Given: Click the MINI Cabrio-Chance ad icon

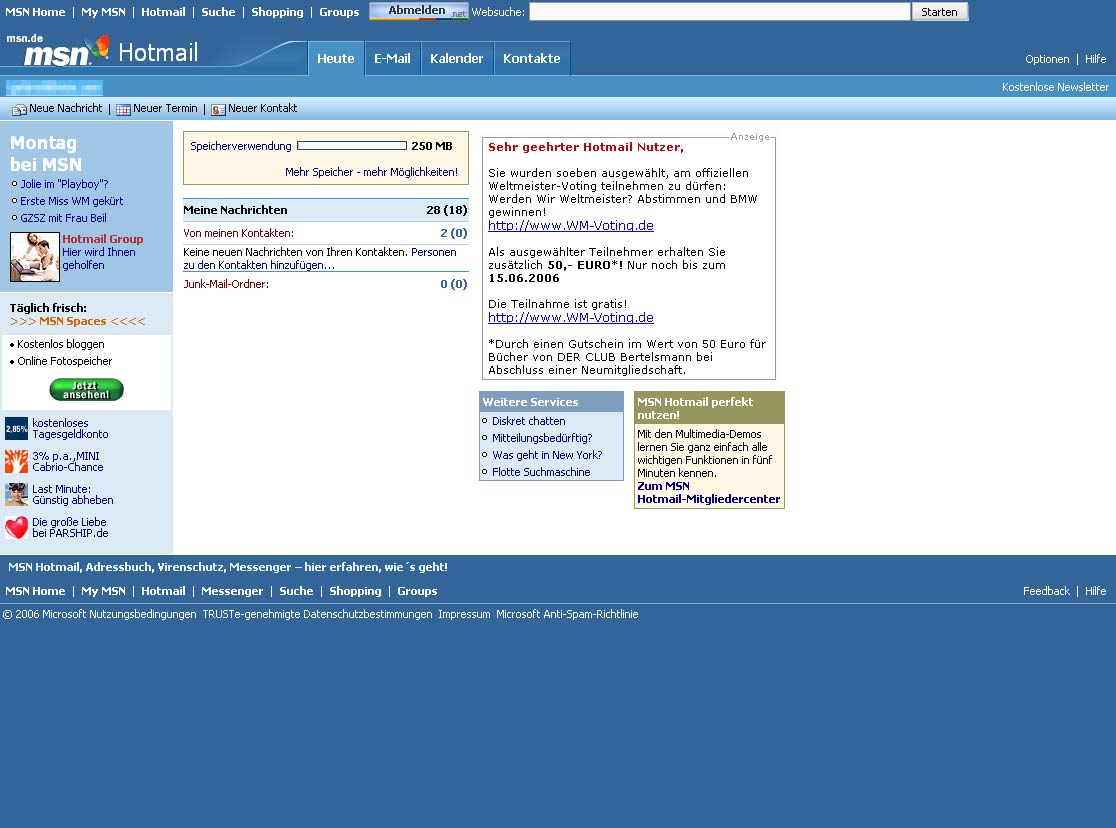Looking at the screenshot, I should (16, 461).
